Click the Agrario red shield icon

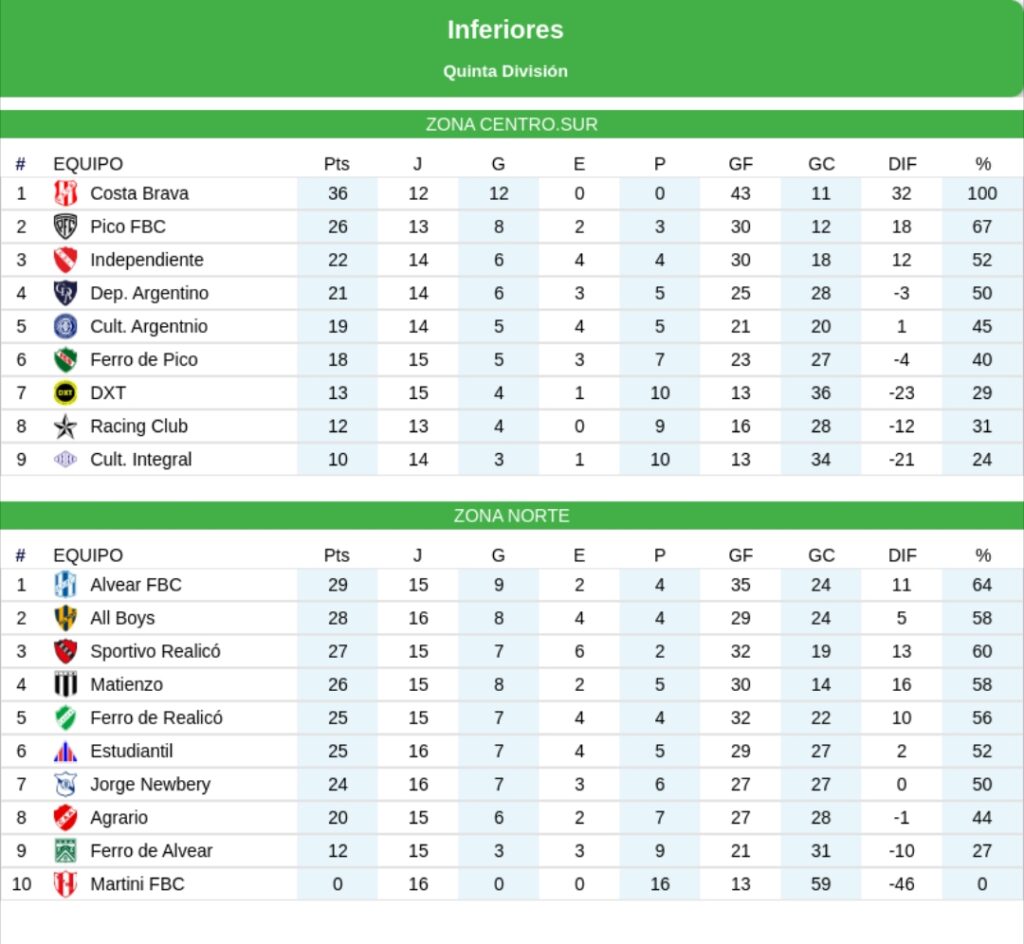tap(65, 818)
